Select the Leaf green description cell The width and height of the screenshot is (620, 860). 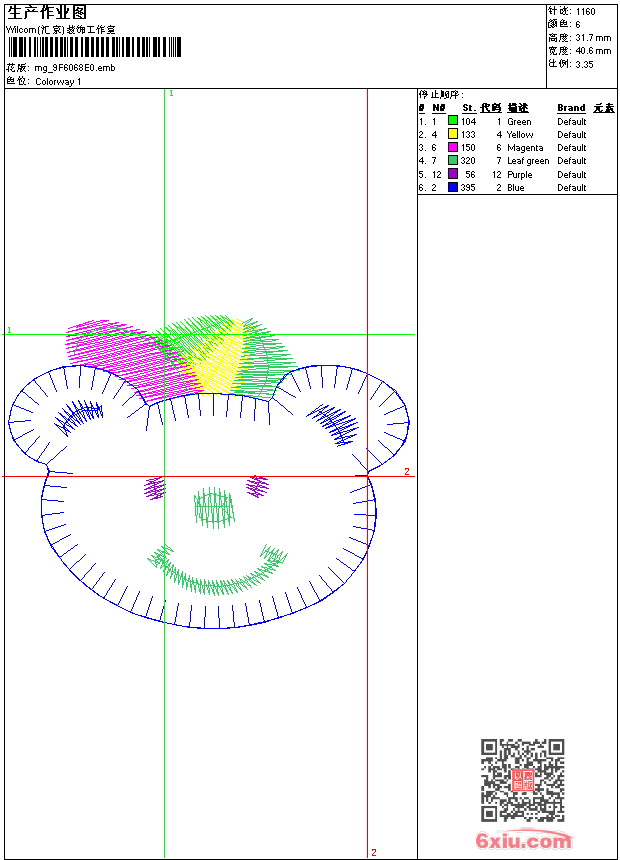point(528,161)
